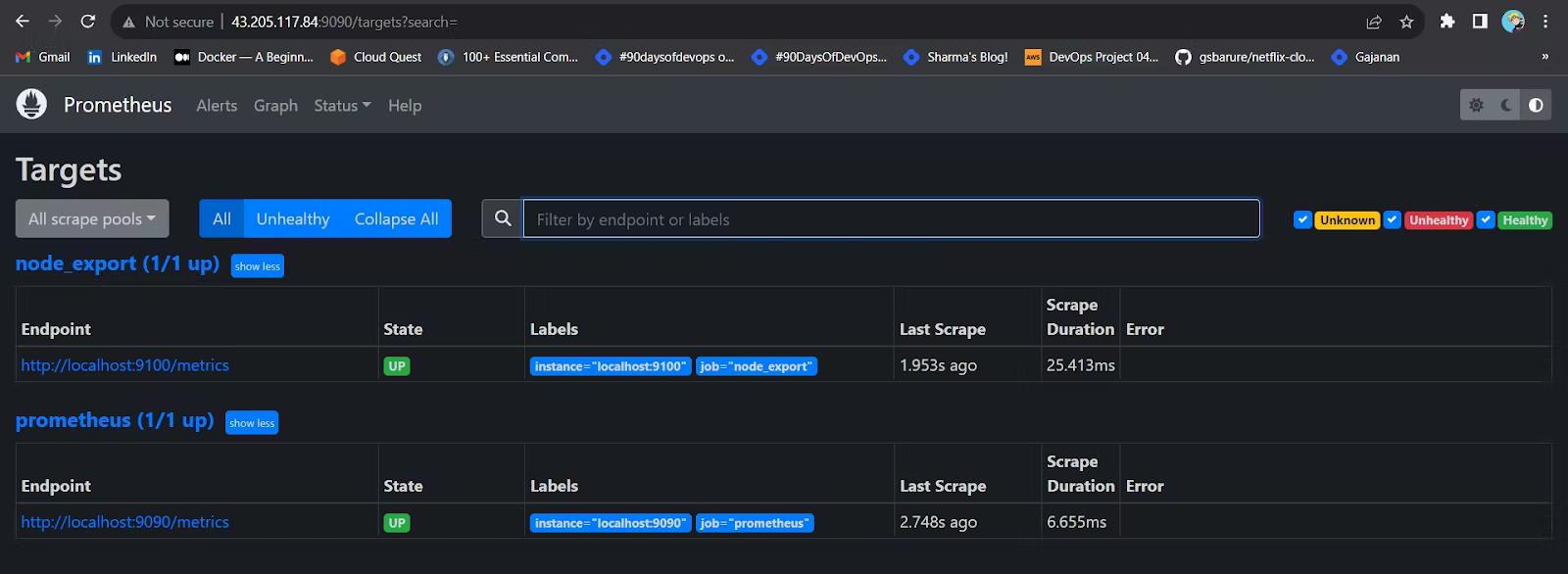Image resolution: width=1568 pixels, height=574 pixels.
Task: Open the Chrome profile avatar
Action: point(1513,22)
